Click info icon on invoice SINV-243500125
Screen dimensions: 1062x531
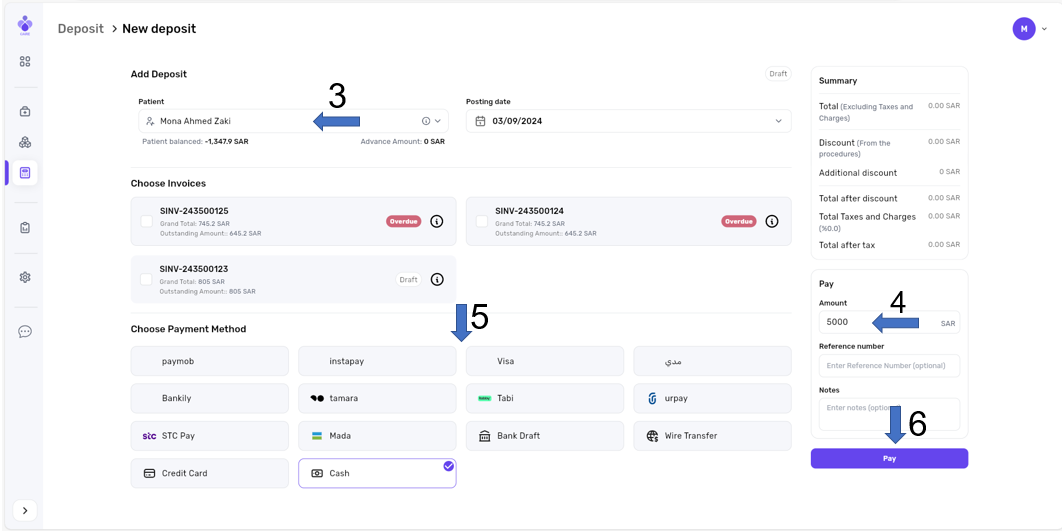(x=437, y=221)
